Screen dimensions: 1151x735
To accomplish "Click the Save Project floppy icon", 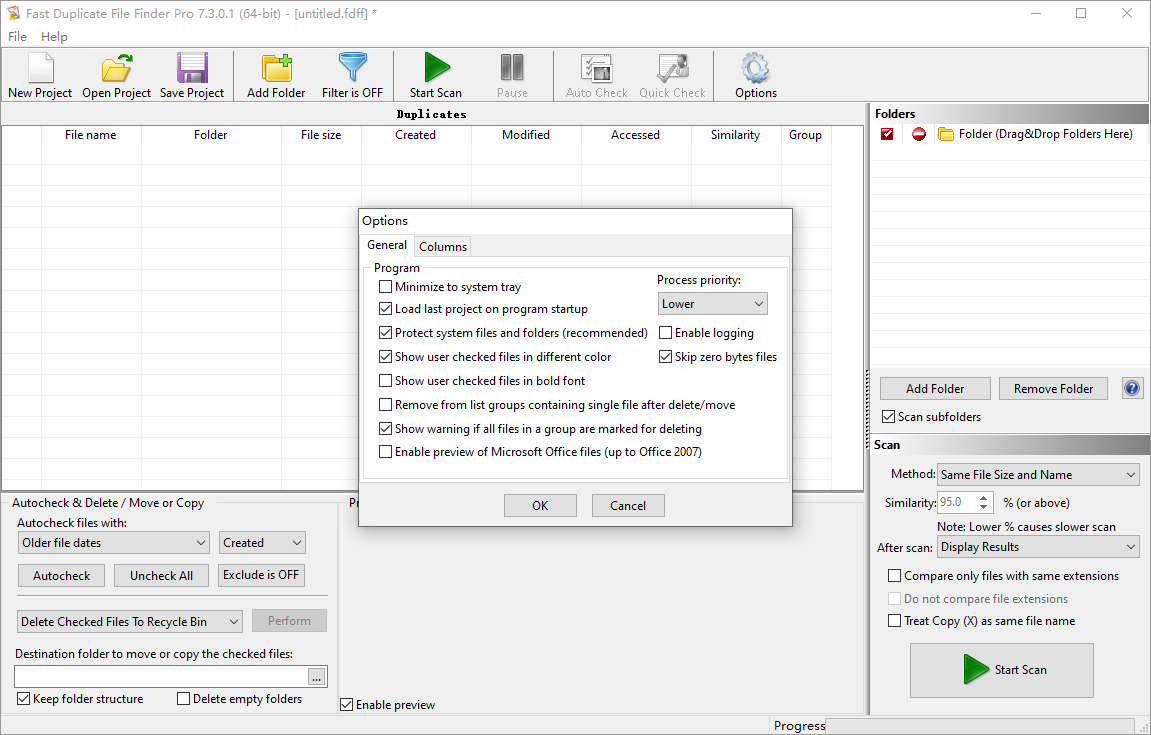I will tap(192, 68).
